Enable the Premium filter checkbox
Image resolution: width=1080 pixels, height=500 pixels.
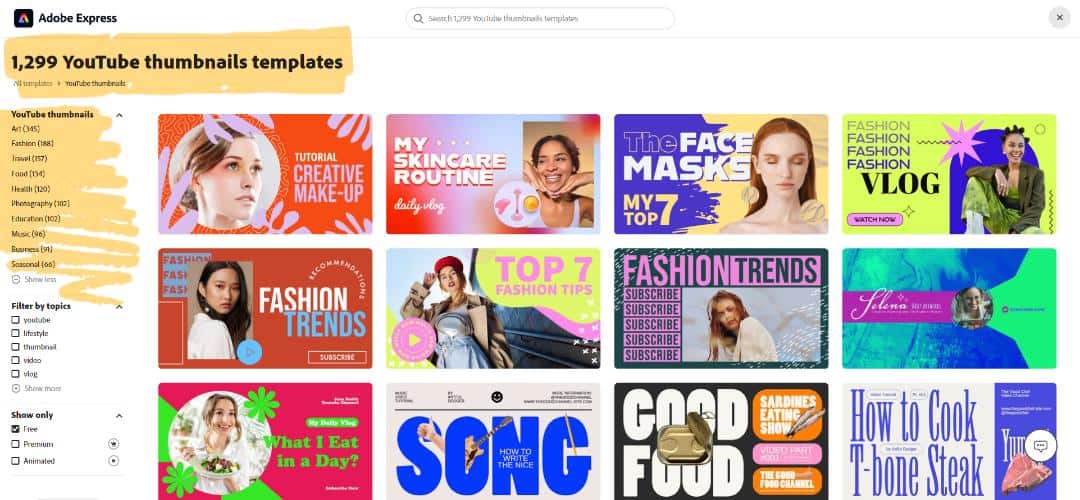point(16,444)
